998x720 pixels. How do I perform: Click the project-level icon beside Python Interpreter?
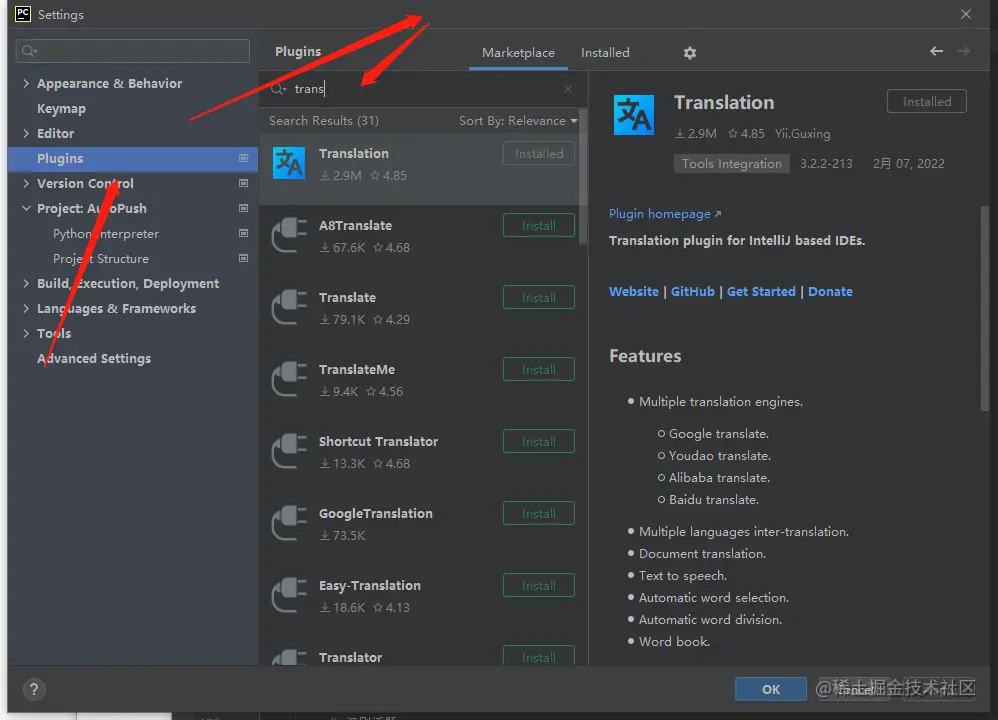point(243,234)
